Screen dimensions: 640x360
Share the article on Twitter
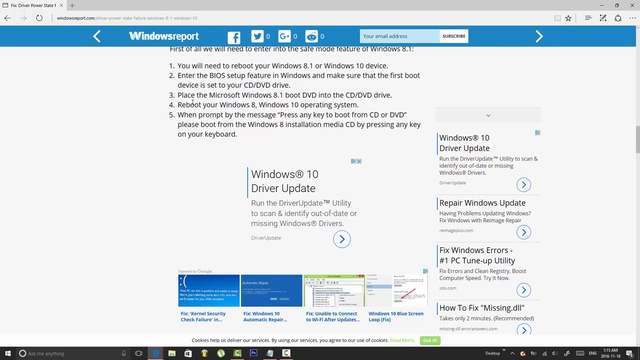(257, 36)
